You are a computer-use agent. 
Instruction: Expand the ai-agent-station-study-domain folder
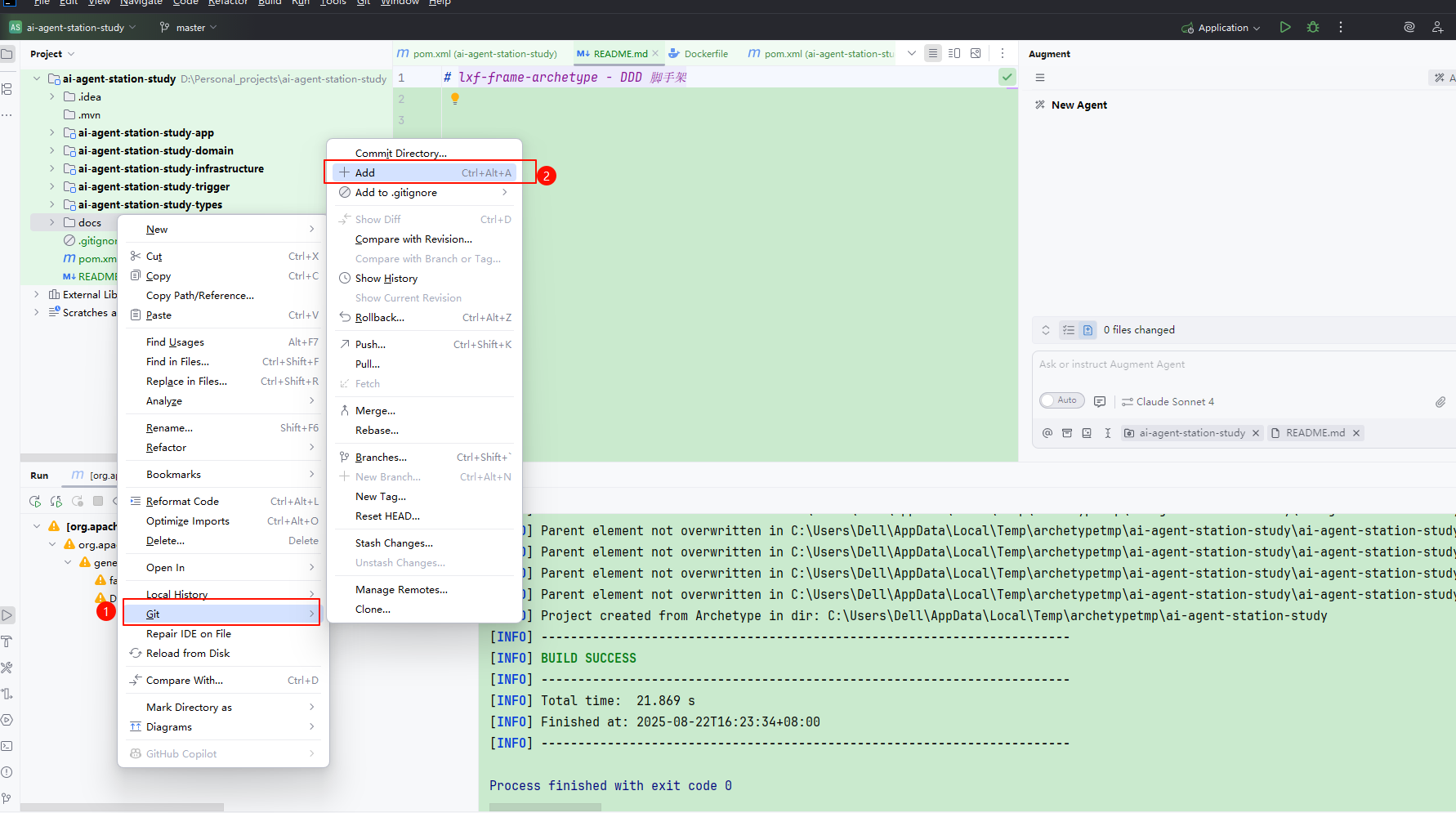(x=52, y=150)
